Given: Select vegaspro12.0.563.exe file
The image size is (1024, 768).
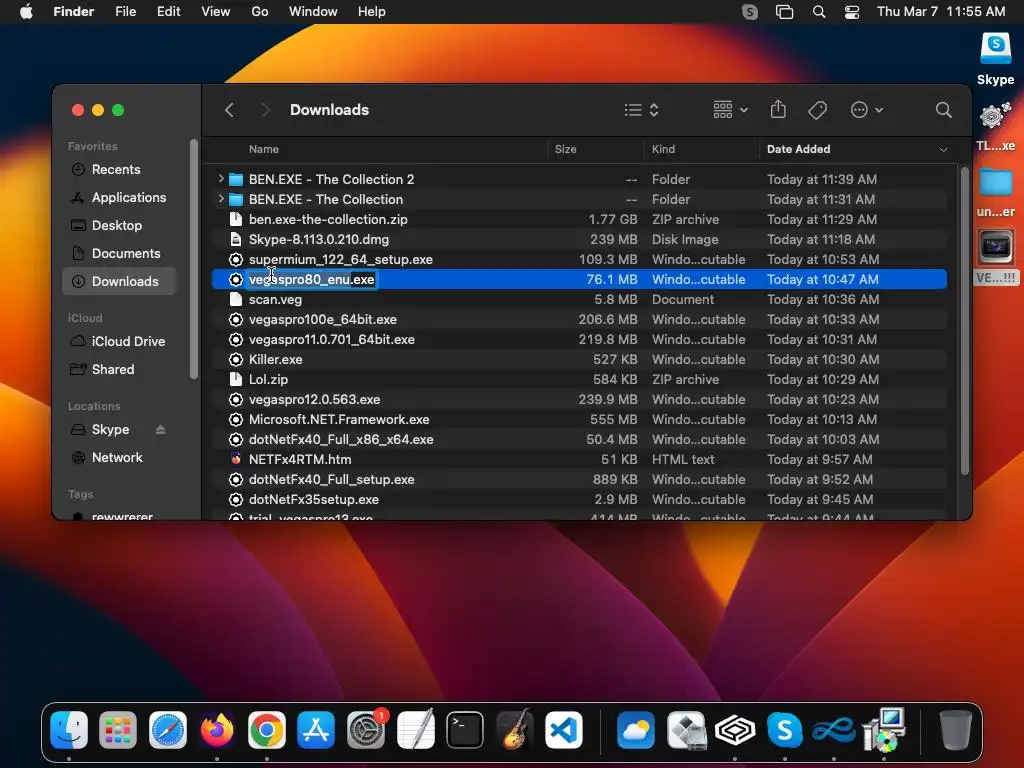Looking at the screenshot, I should (579, 400).
